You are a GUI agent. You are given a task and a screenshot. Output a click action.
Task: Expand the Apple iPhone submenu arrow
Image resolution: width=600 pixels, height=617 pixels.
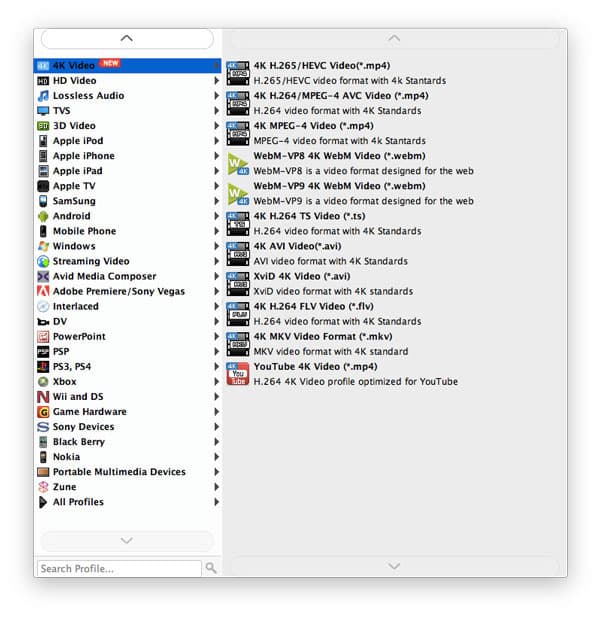coord(216,156)
